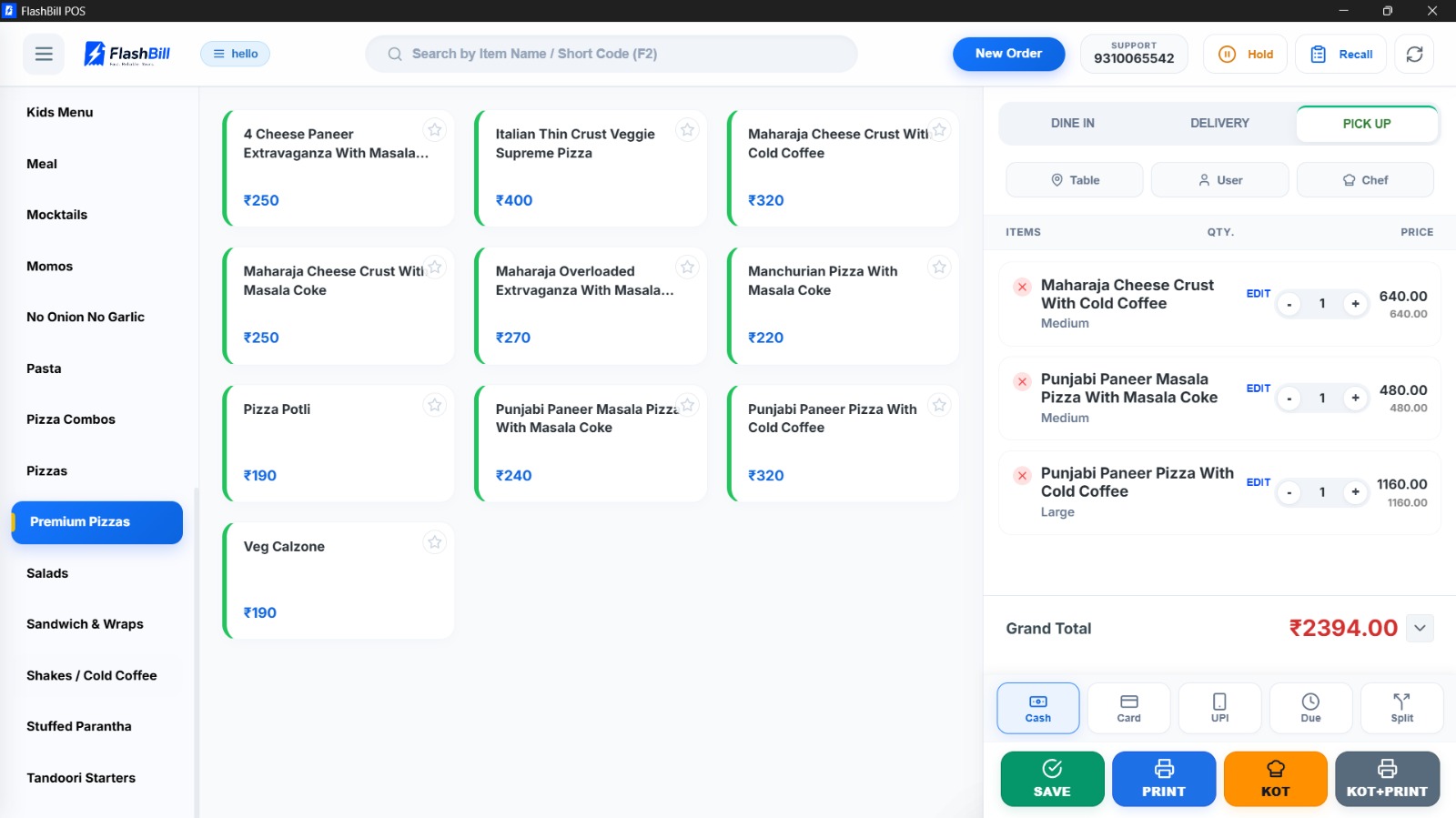Image resolution: width=1456 pixels, height=818 pixels.
Task: Save the current order
Action: pyautogui.click(x=1052, y=779)
